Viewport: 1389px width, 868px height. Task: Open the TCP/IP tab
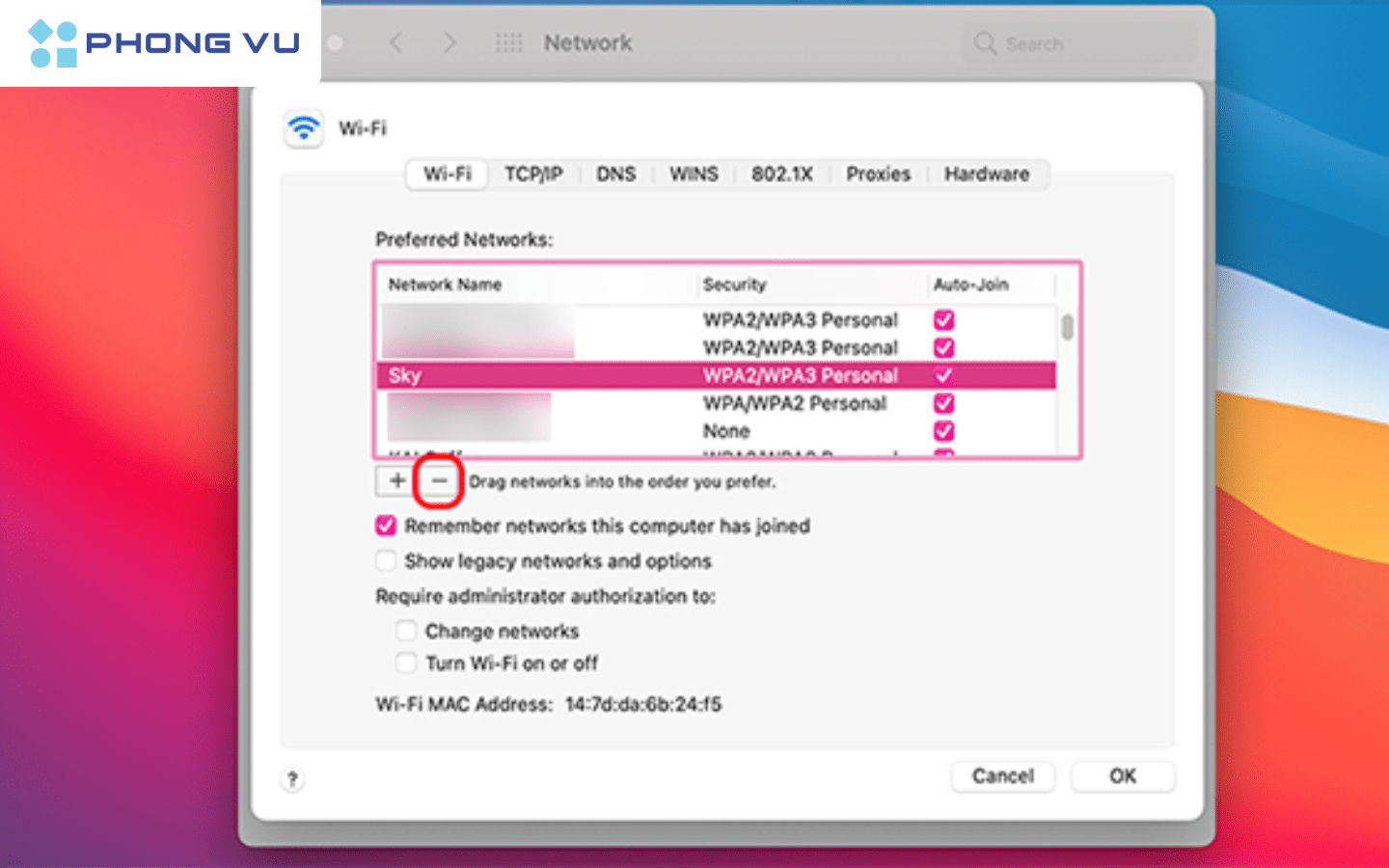click(533, 174)
